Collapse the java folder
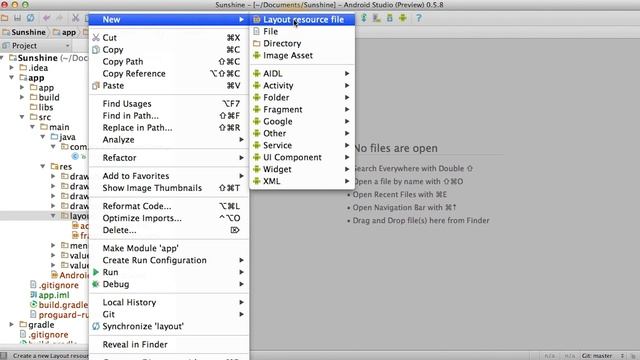640x360 pixels. 42,137
